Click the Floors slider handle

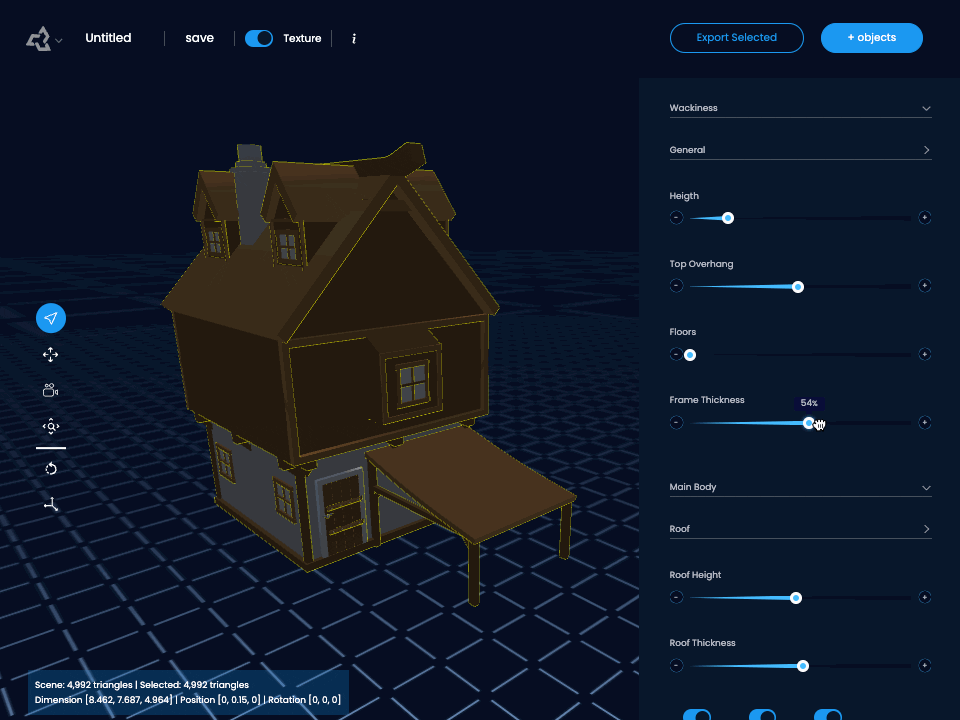click(690, 355)
